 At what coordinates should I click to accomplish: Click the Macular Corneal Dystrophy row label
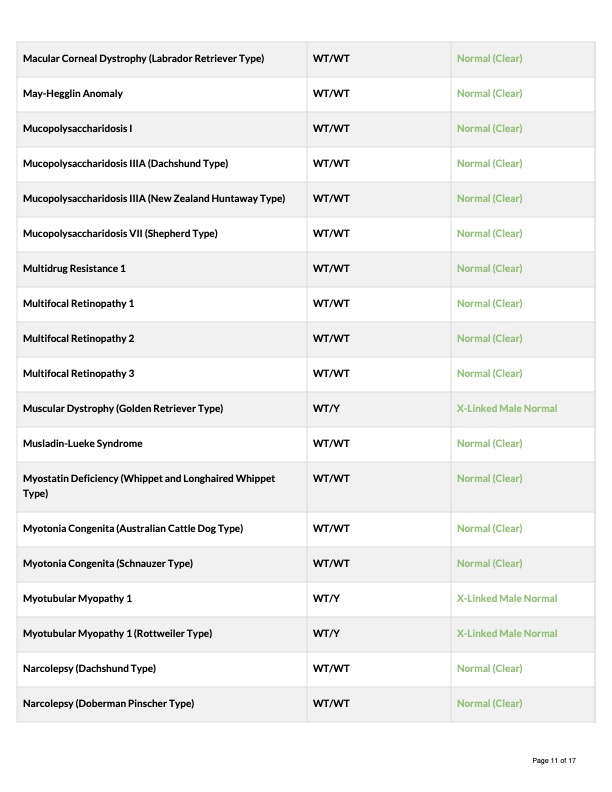(143, 59)
